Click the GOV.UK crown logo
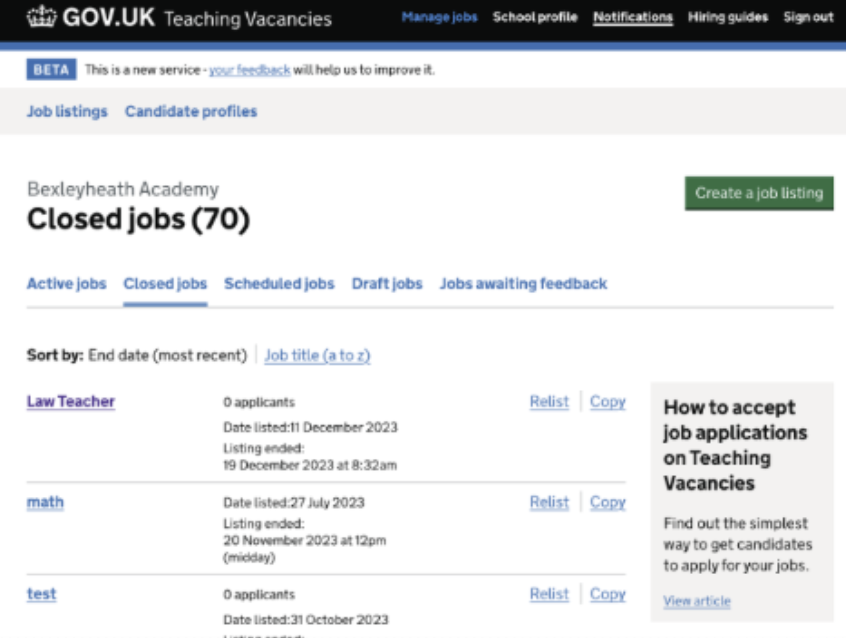The image size is (846, 638). [42, 17]
